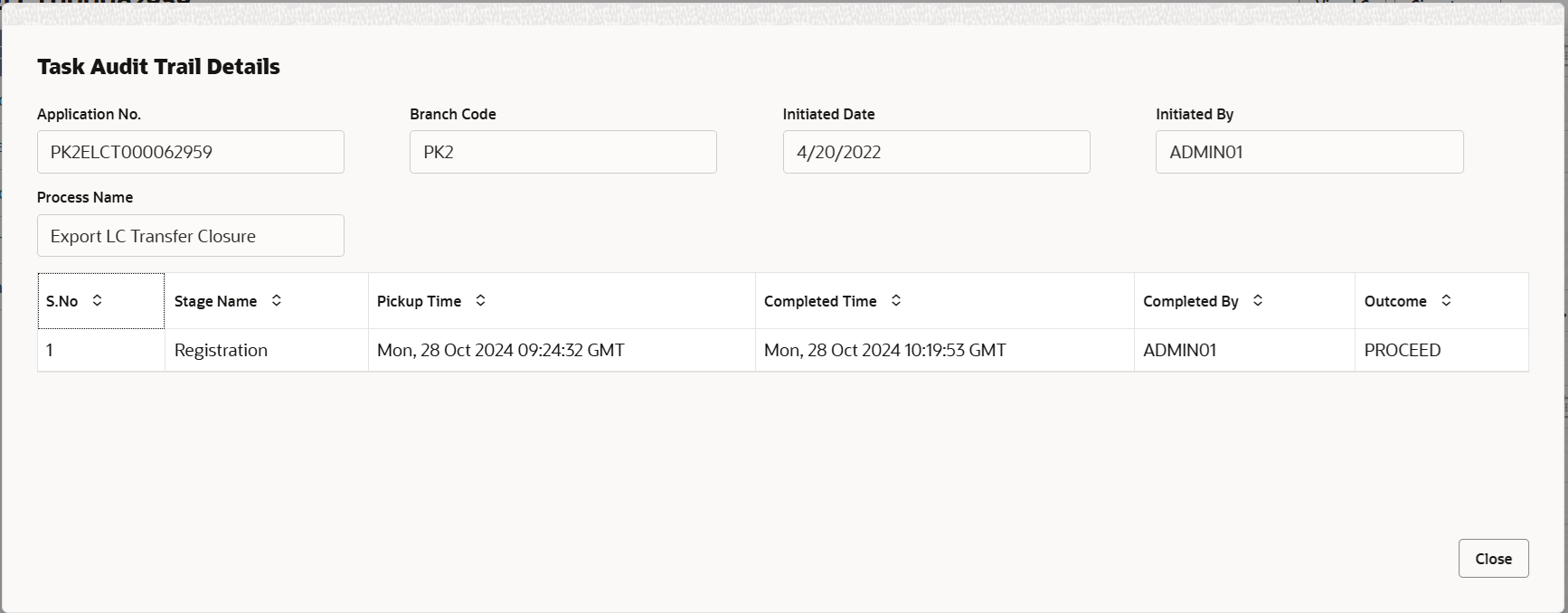Screen dimensions: 1568x613
Task: Sort by Completed Time arrows icon
Action: pos(896,300)
